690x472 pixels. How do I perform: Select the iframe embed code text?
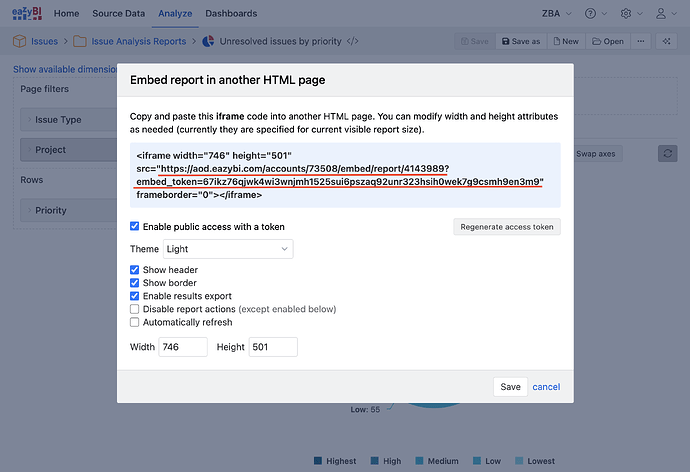(345, 175)
